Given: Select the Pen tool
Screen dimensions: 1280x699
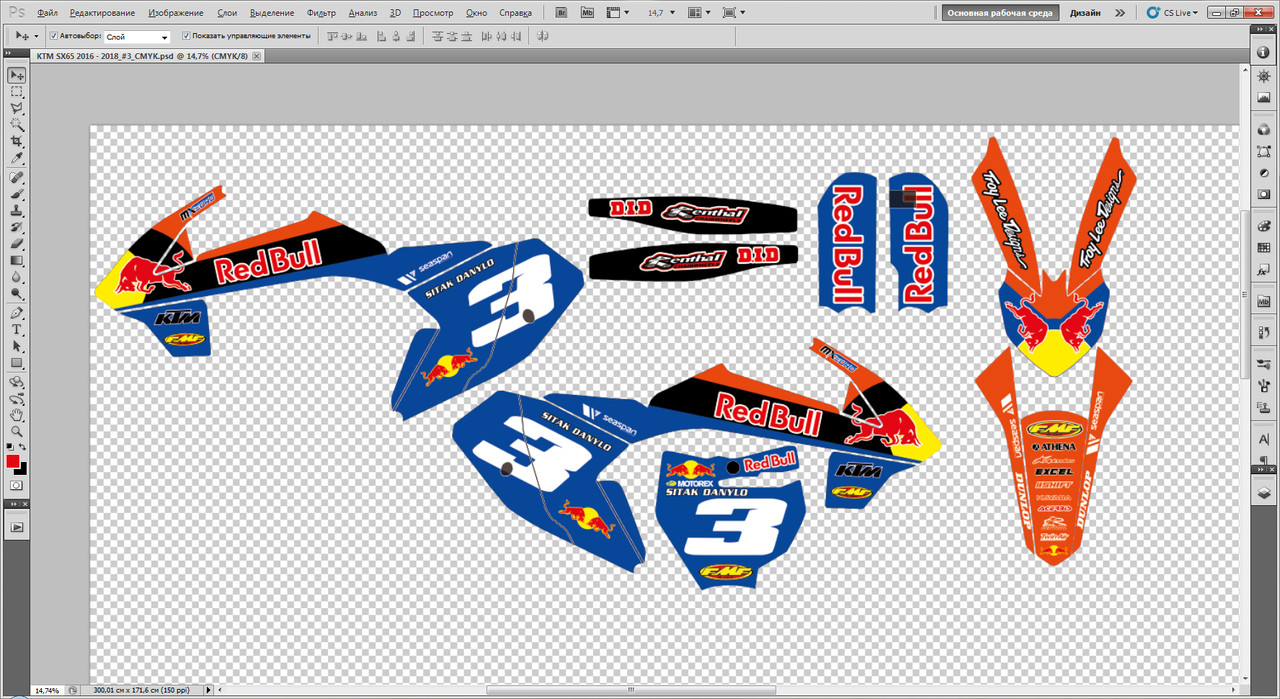Looking at the screenshot, I should tap(17, 313).
